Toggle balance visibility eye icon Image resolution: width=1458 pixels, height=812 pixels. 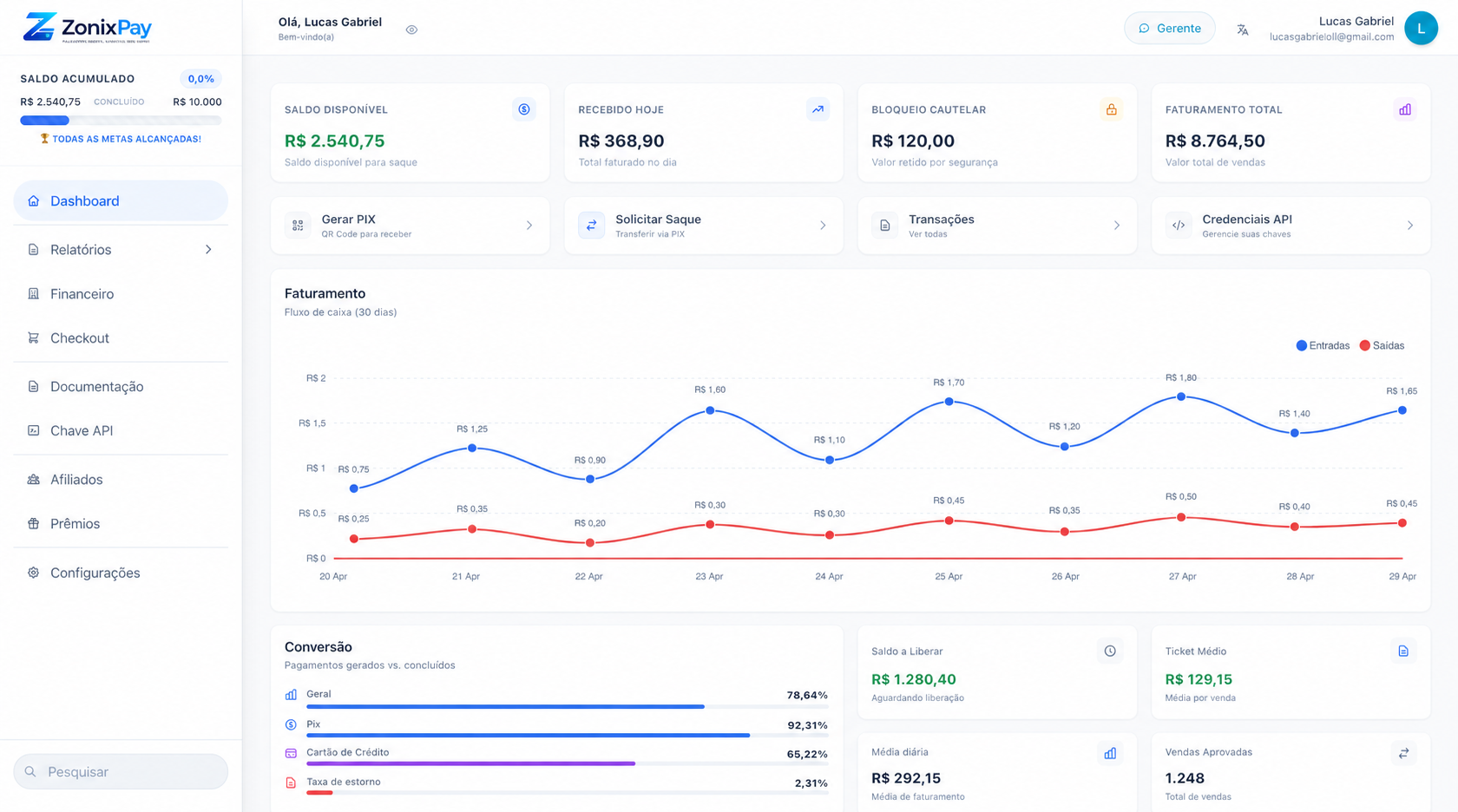click(411, 29)
